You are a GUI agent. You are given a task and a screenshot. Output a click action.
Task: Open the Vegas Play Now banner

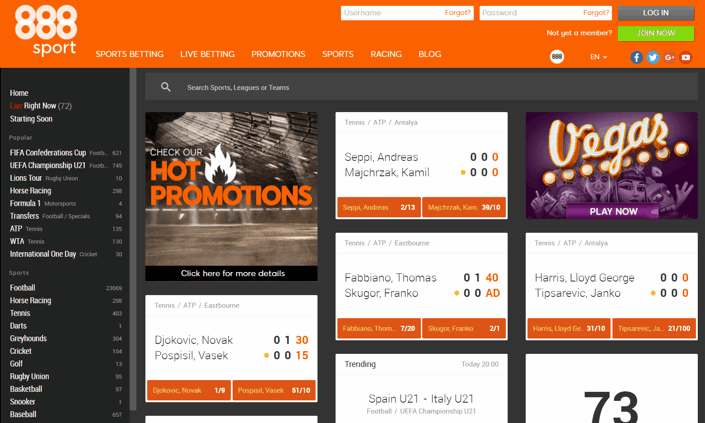(x=611, y=165)
